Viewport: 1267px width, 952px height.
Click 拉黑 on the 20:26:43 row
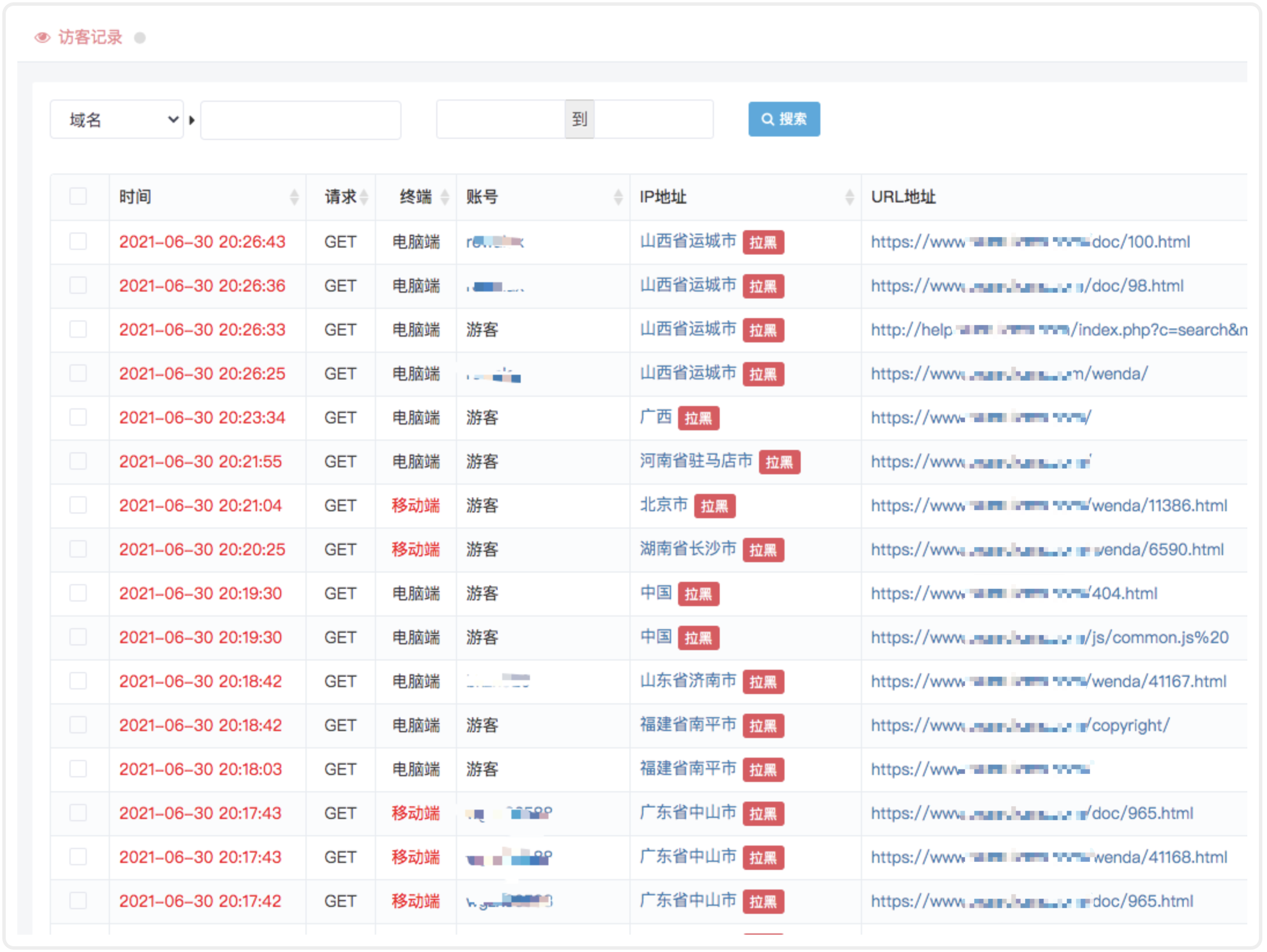tap(763, 242)
